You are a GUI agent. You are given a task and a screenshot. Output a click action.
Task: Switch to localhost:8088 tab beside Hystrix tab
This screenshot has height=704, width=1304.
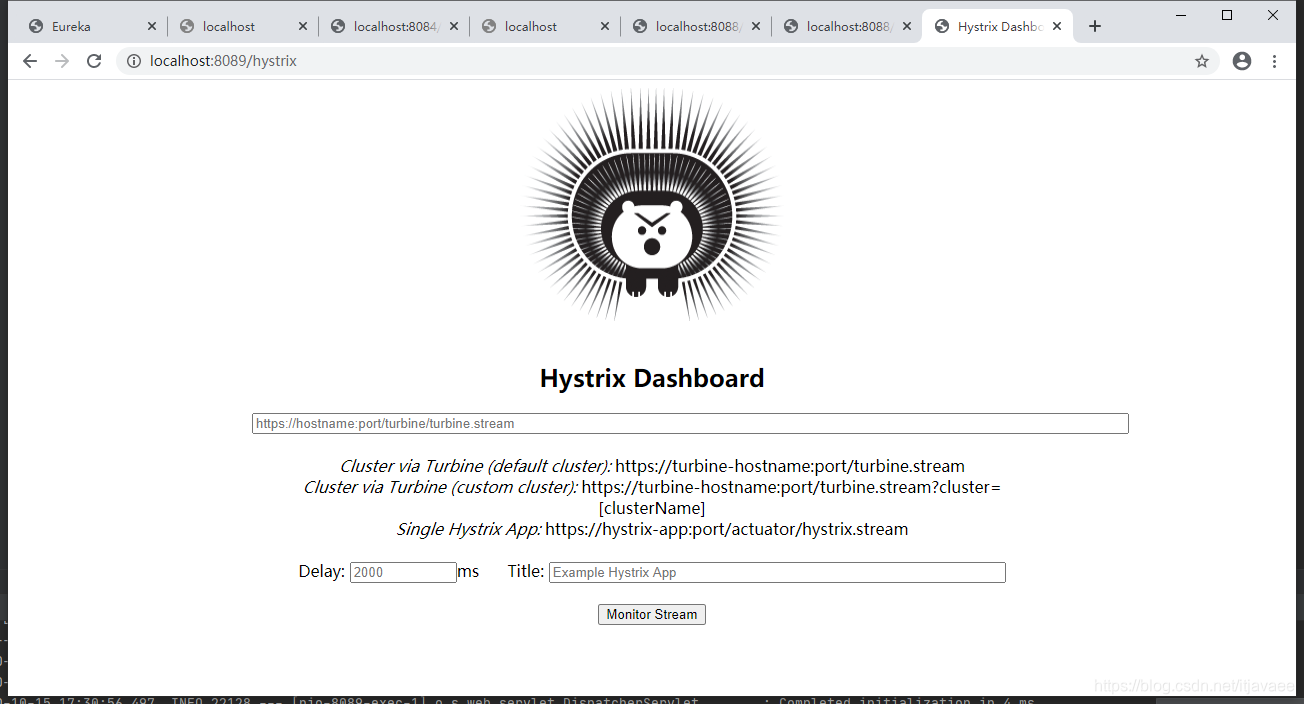(846, 26)
